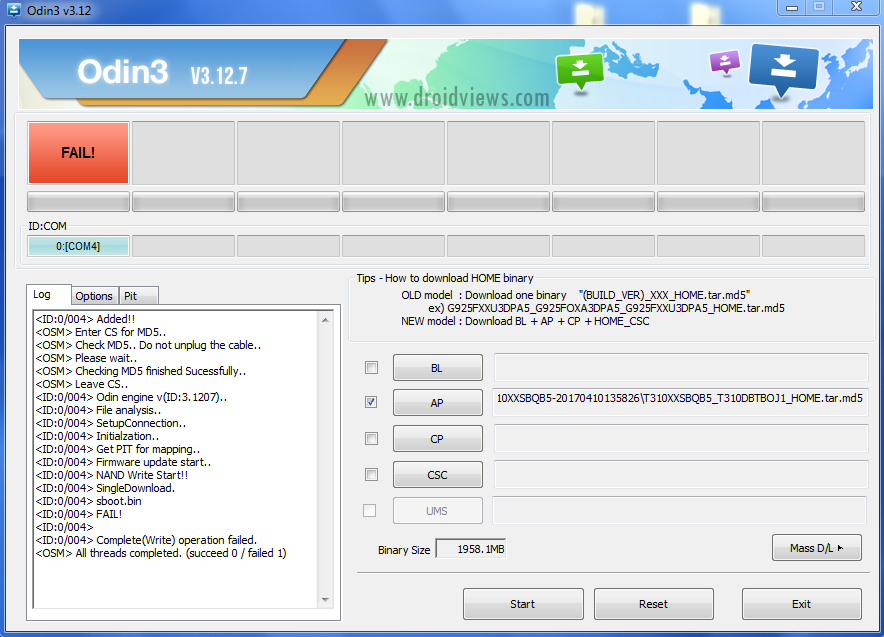
Task: Uncheck the AP file checkbox
Action: (371, 402)
